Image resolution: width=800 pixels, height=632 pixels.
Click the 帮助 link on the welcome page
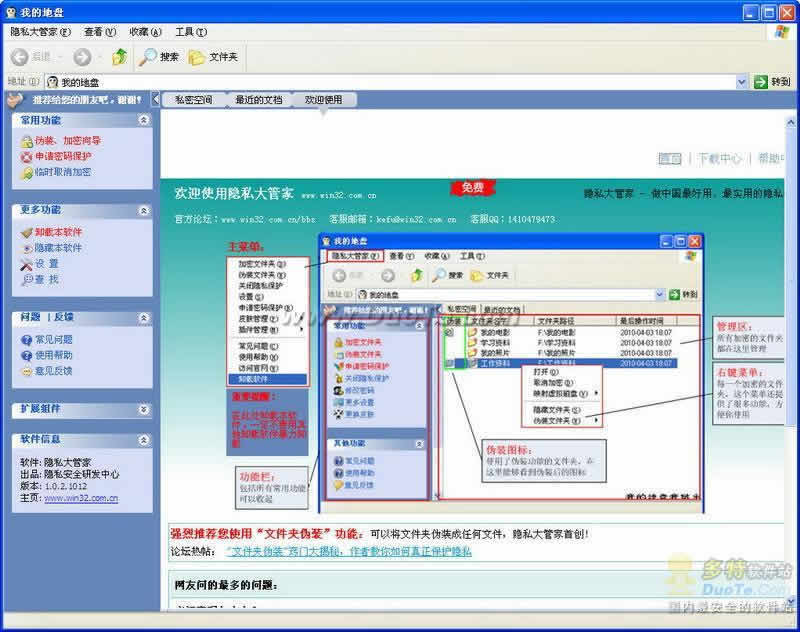771,159
